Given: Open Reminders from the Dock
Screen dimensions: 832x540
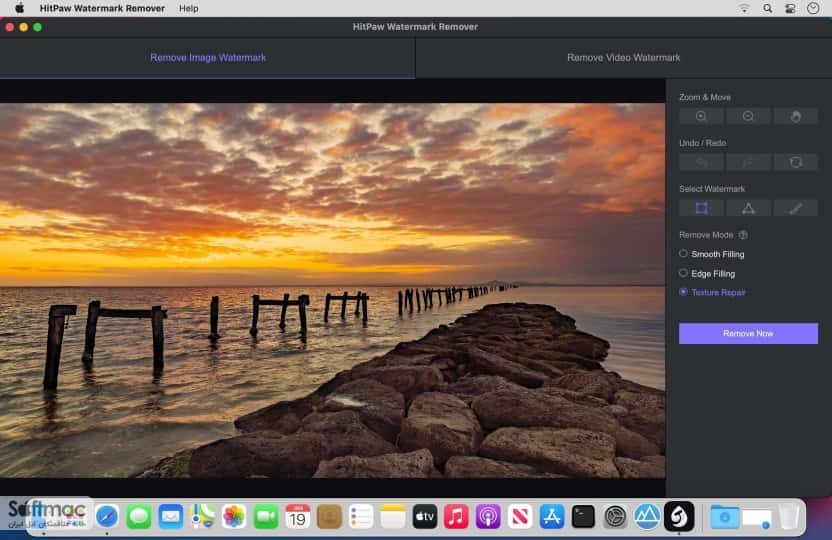Looking at the screenshot, I should click(361, 516).
